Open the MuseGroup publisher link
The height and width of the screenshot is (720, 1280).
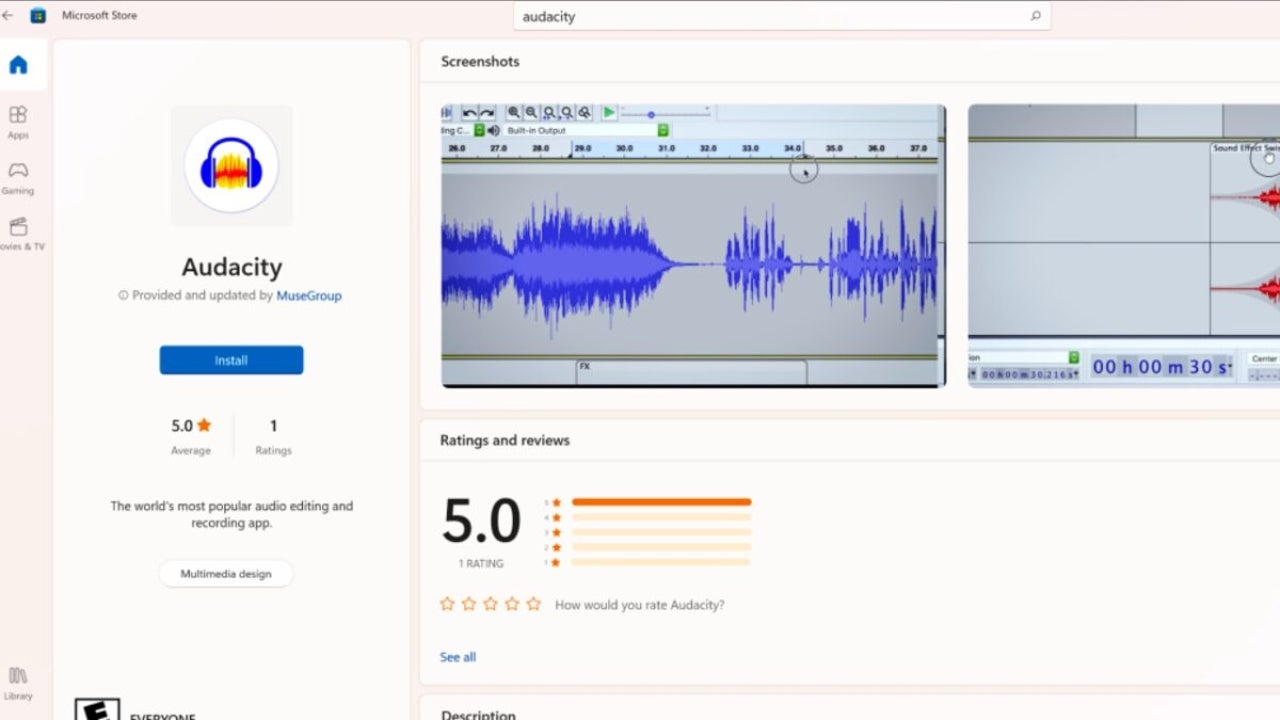coord(309,296)
